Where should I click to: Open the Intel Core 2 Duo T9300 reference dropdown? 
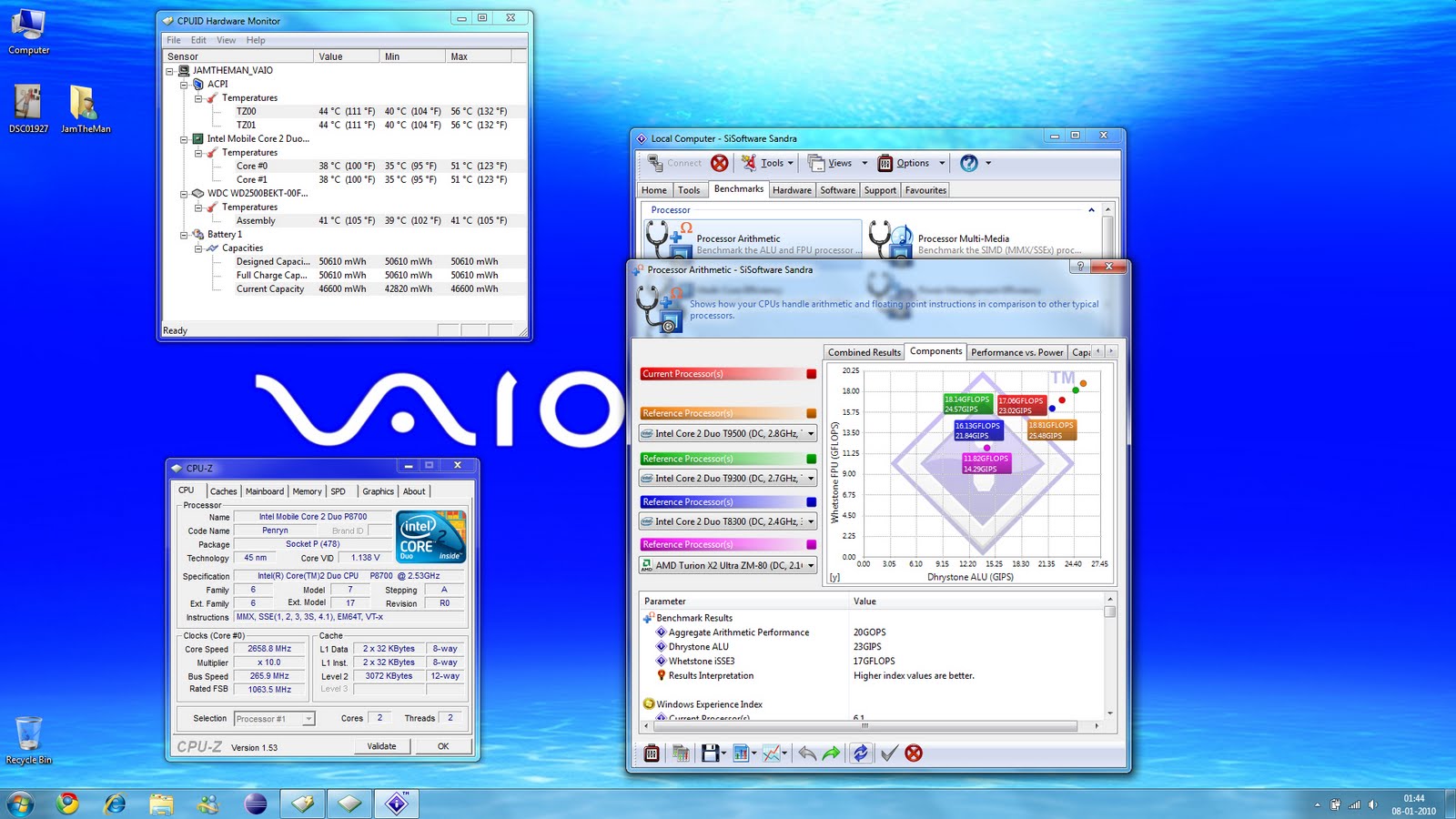click(811, 478)
